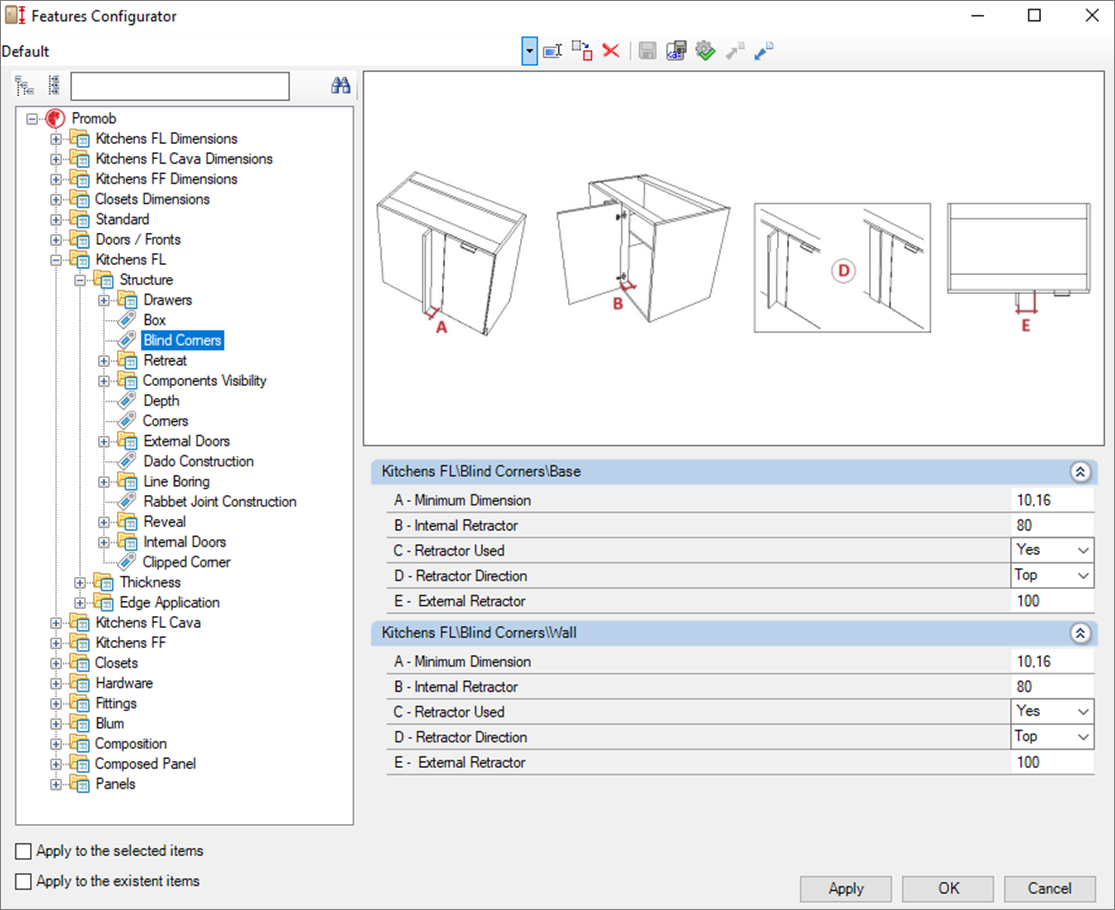Click the blind corner preview diagram
Image resolution: width=1115 pixels, height=910 pixels.
(x=733, y=259)
